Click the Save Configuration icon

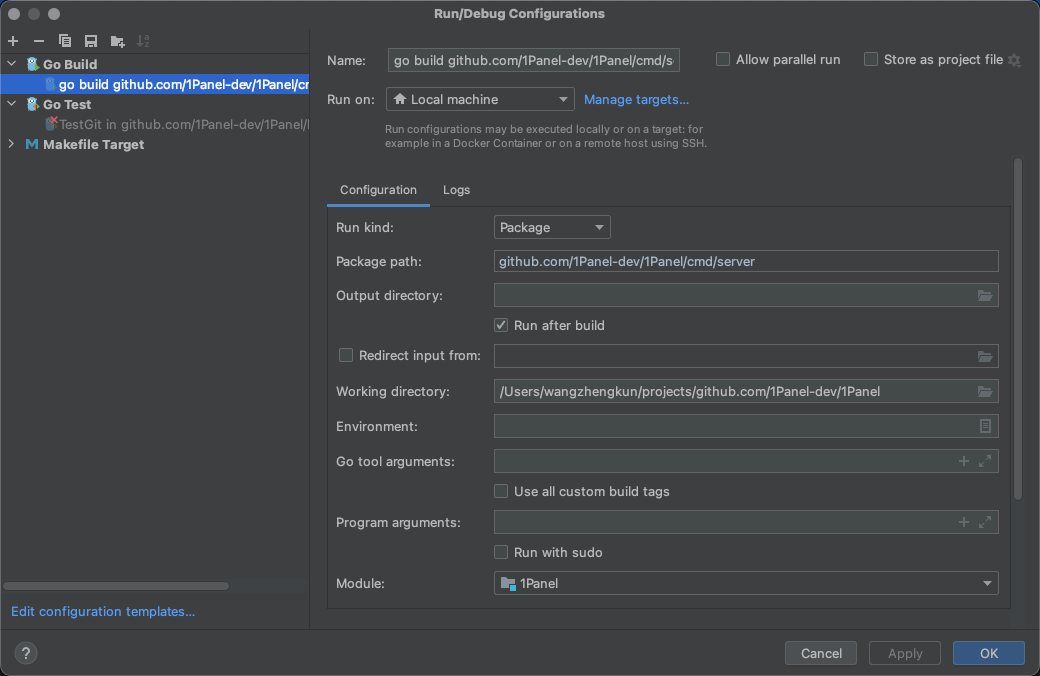91,41
